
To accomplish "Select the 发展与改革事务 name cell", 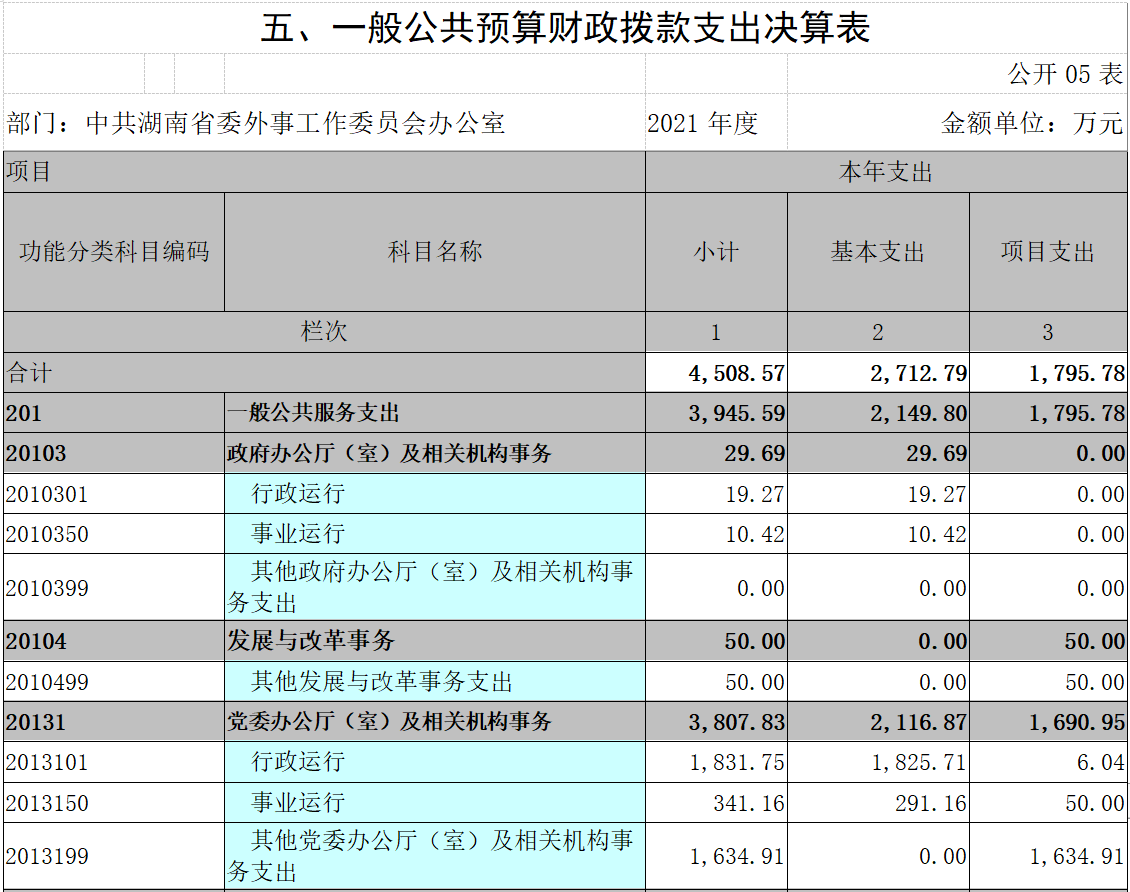I will (435, 641).
